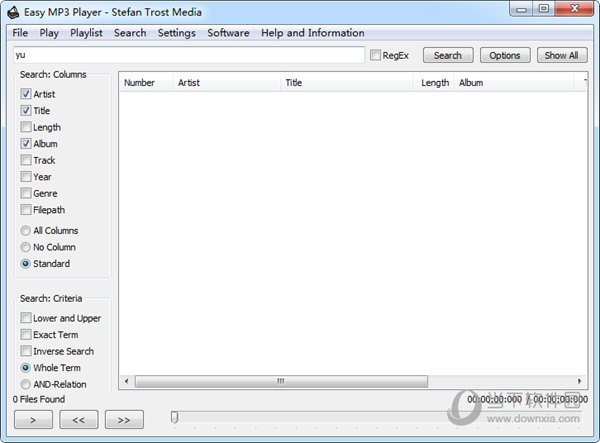Screen dimensions: 600x443
Task: Open the Settings menu
Action: pos(176,33)
